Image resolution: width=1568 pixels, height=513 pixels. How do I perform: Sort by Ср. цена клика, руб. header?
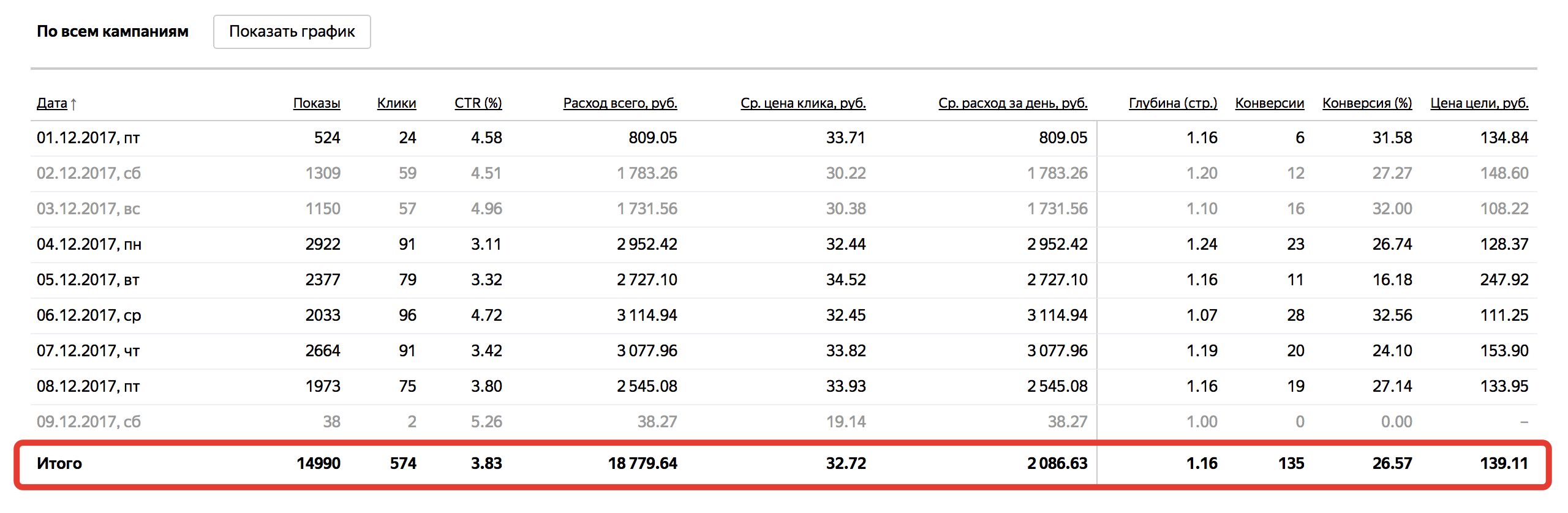click(803, 103)
